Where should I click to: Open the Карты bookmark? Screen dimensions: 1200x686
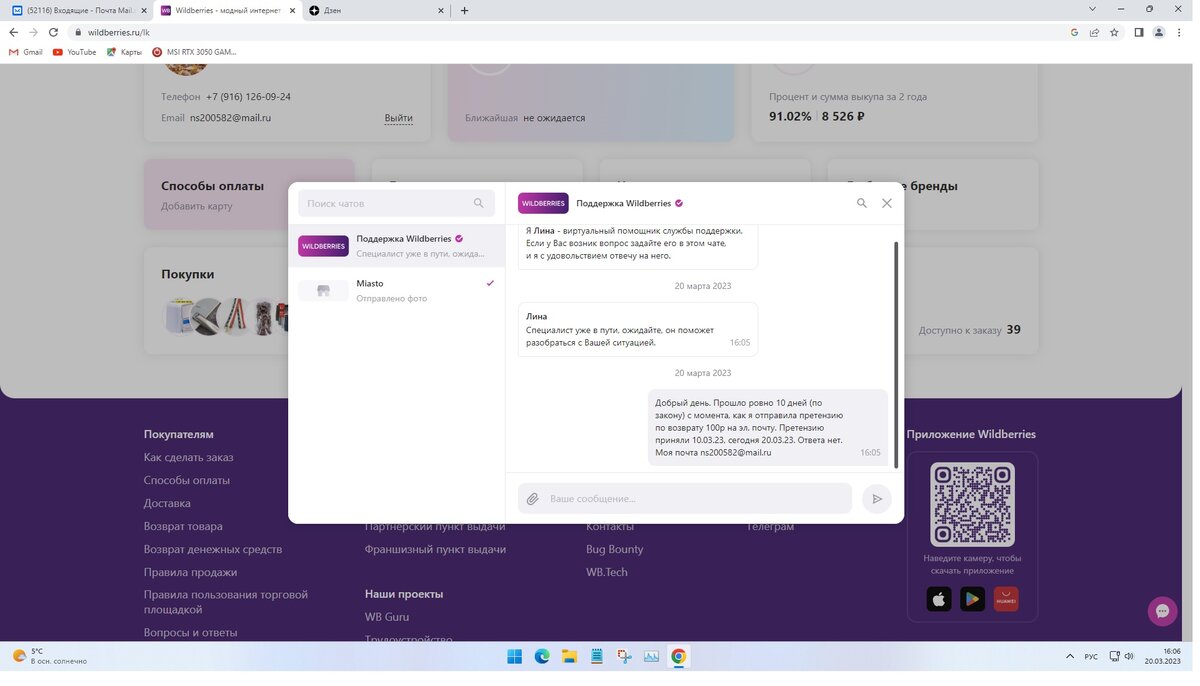(x=124, y=52)
